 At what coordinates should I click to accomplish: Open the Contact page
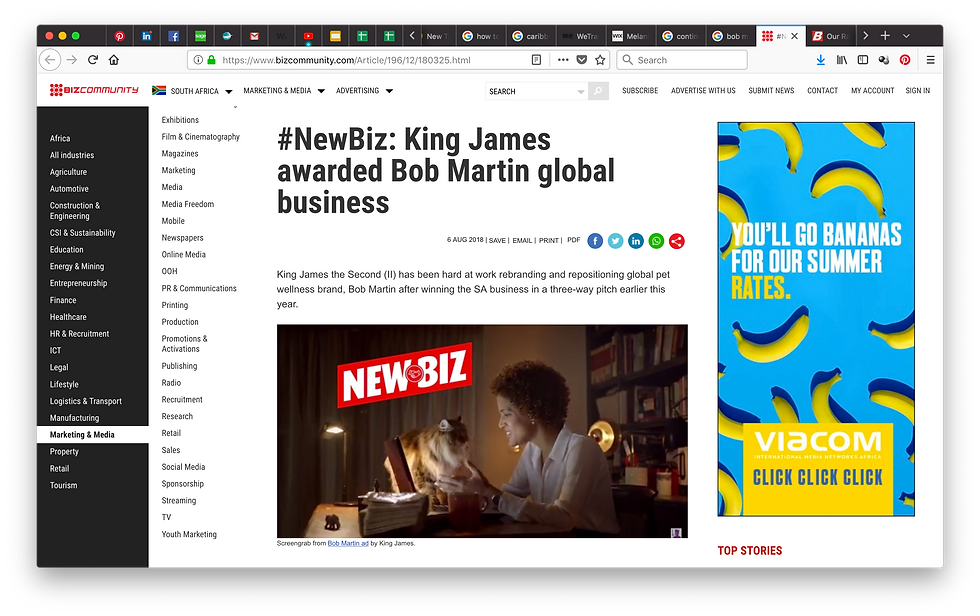point(822,91)
